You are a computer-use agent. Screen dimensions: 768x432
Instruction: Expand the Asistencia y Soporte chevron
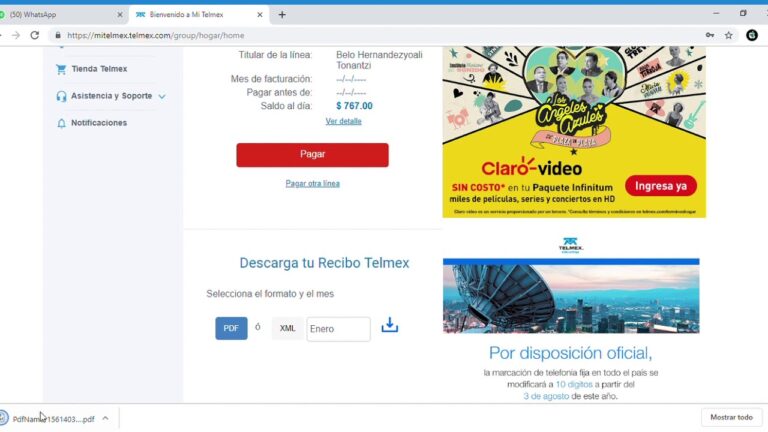(x=162, y=96)
